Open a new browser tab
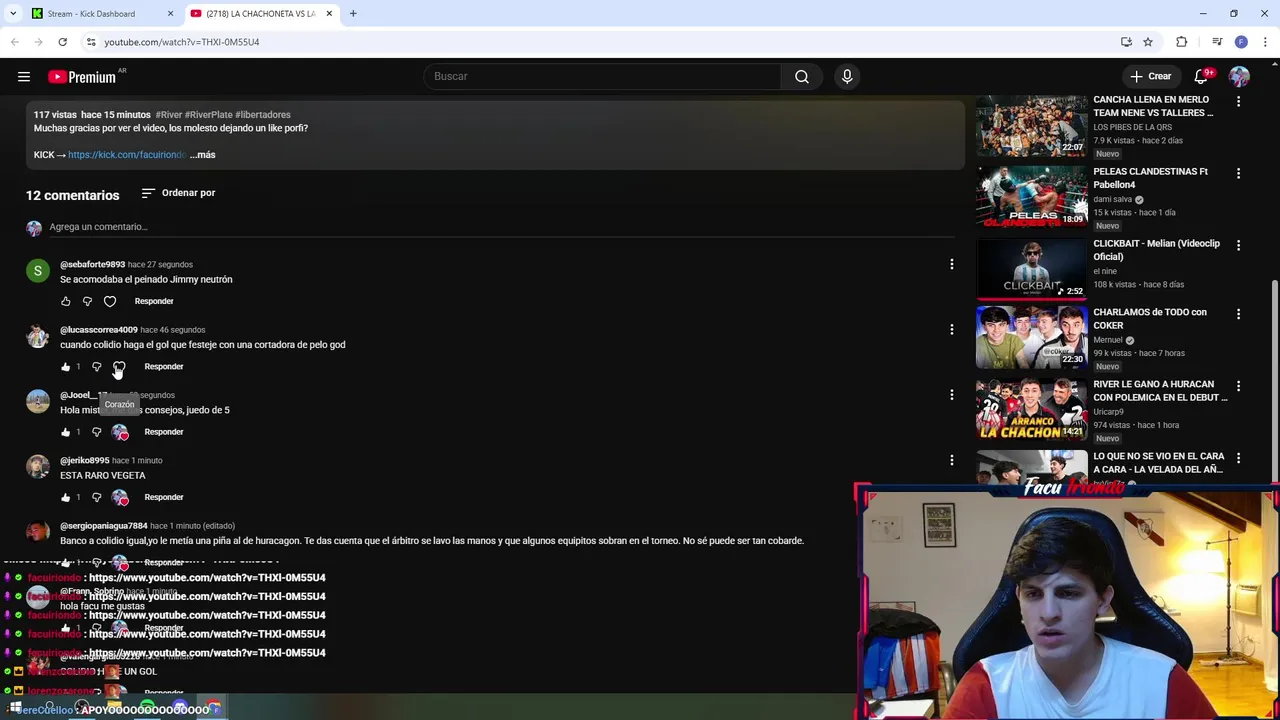Viewport: 1280px width, 720px height. 353,14
